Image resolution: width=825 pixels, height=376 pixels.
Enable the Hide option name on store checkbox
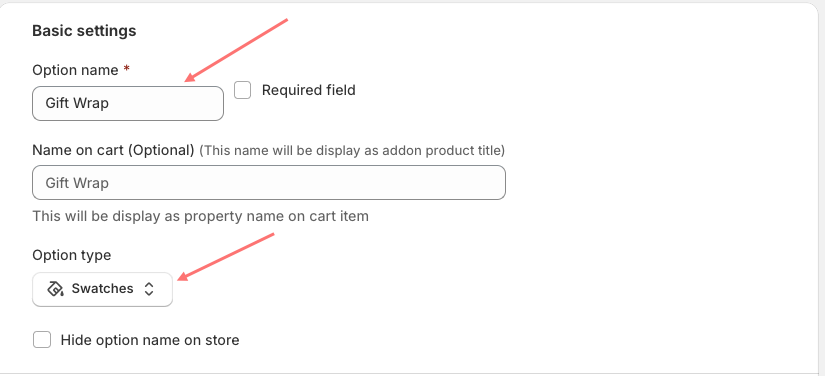tap(42, 340)
